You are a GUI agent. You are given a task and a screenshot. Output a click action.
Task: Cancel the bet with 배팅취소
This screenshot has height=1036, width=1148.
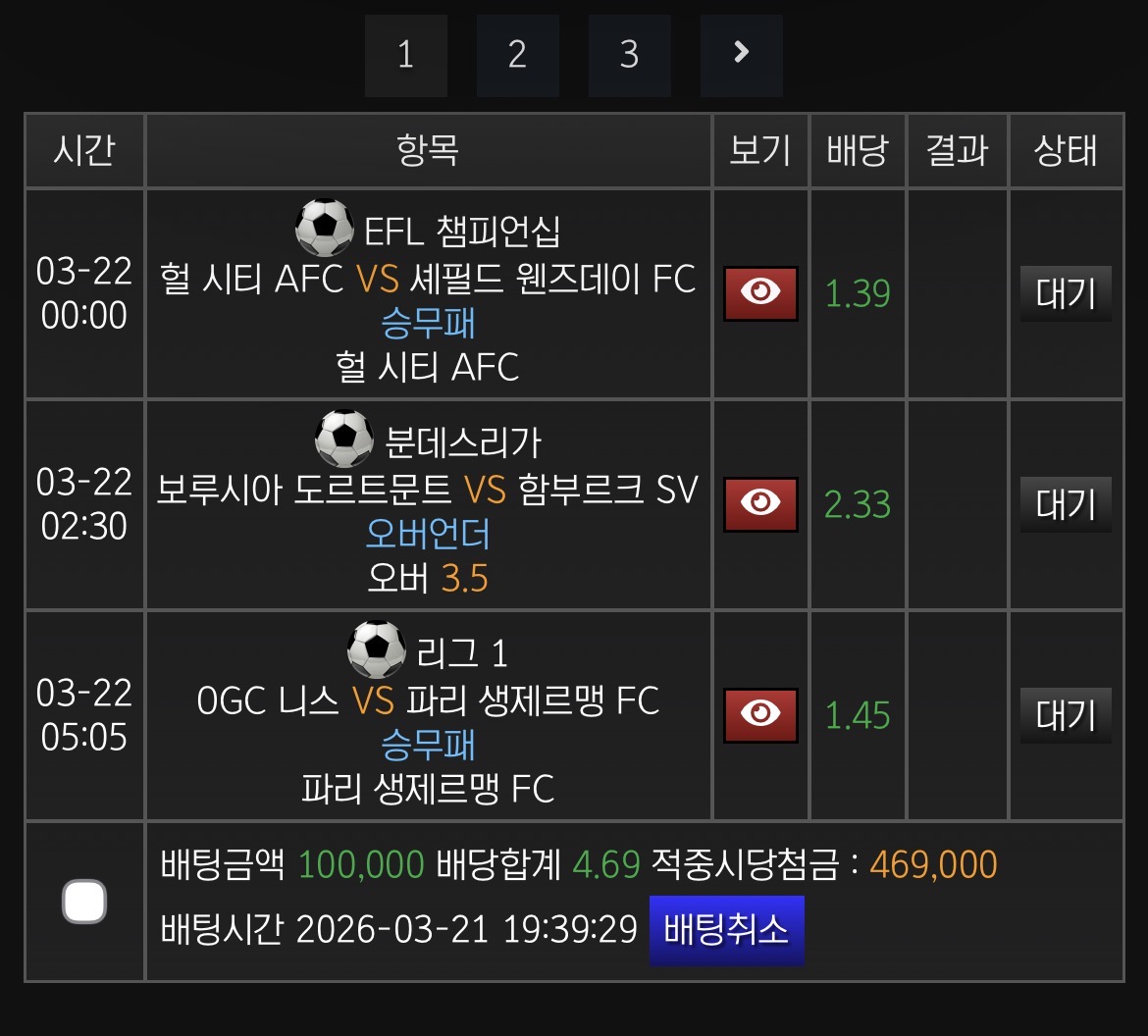tap(726, 930)
